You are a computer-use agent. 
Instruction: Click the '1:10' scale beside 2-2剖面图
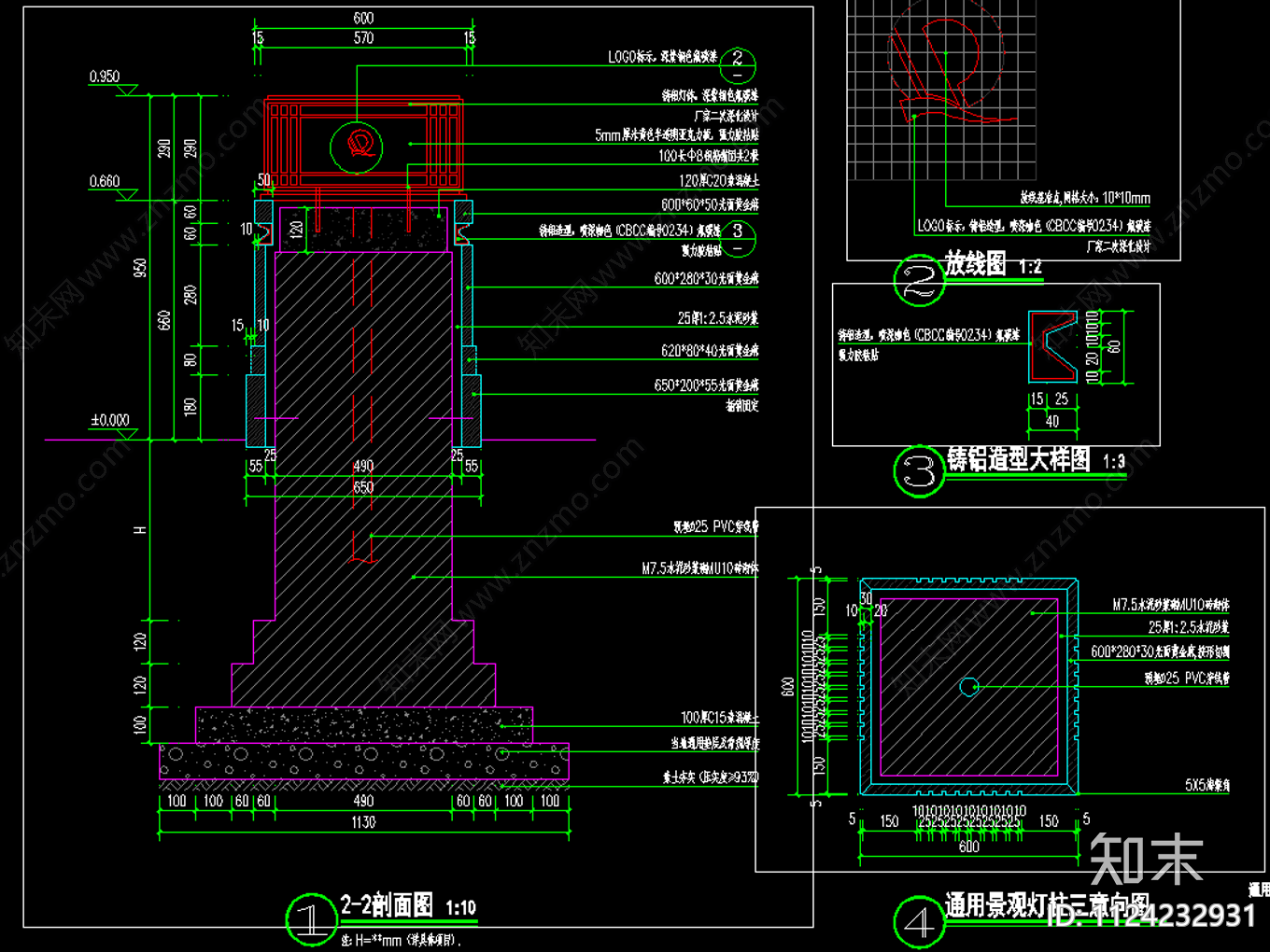tap(460, 908)
